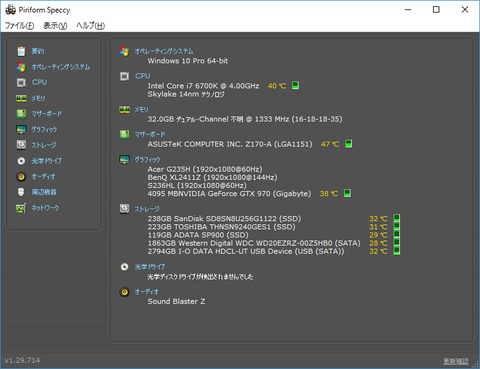This screenshot has width=480, height=369.
Task: Click the hard disk icon in summary panel
Action: 124,209
